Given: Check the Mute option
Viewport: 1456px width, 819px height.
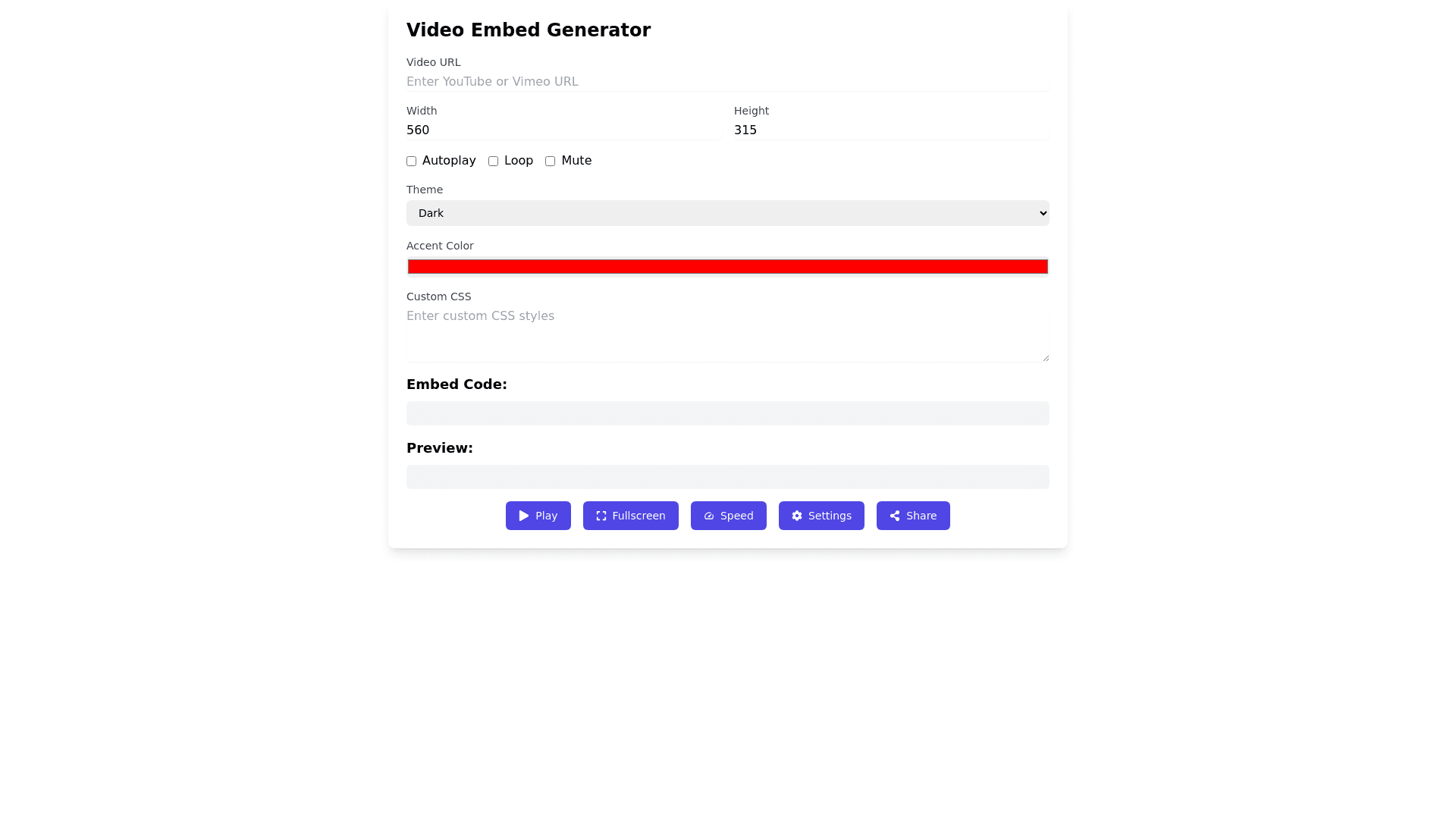Looking at the screenshot, I should [x=551, y=161].
